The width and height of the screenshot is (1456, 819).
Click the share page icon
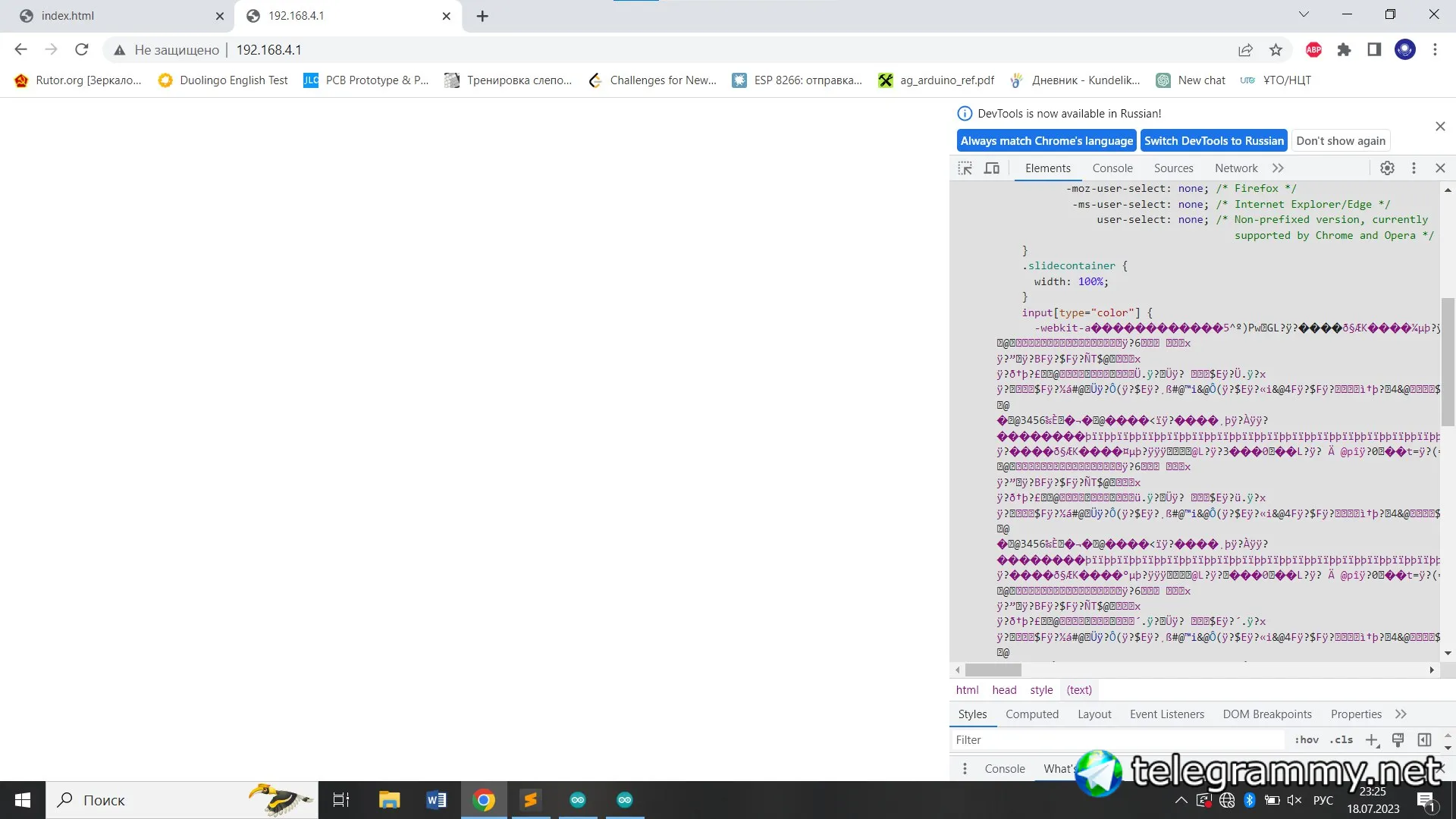[1245, 50]
